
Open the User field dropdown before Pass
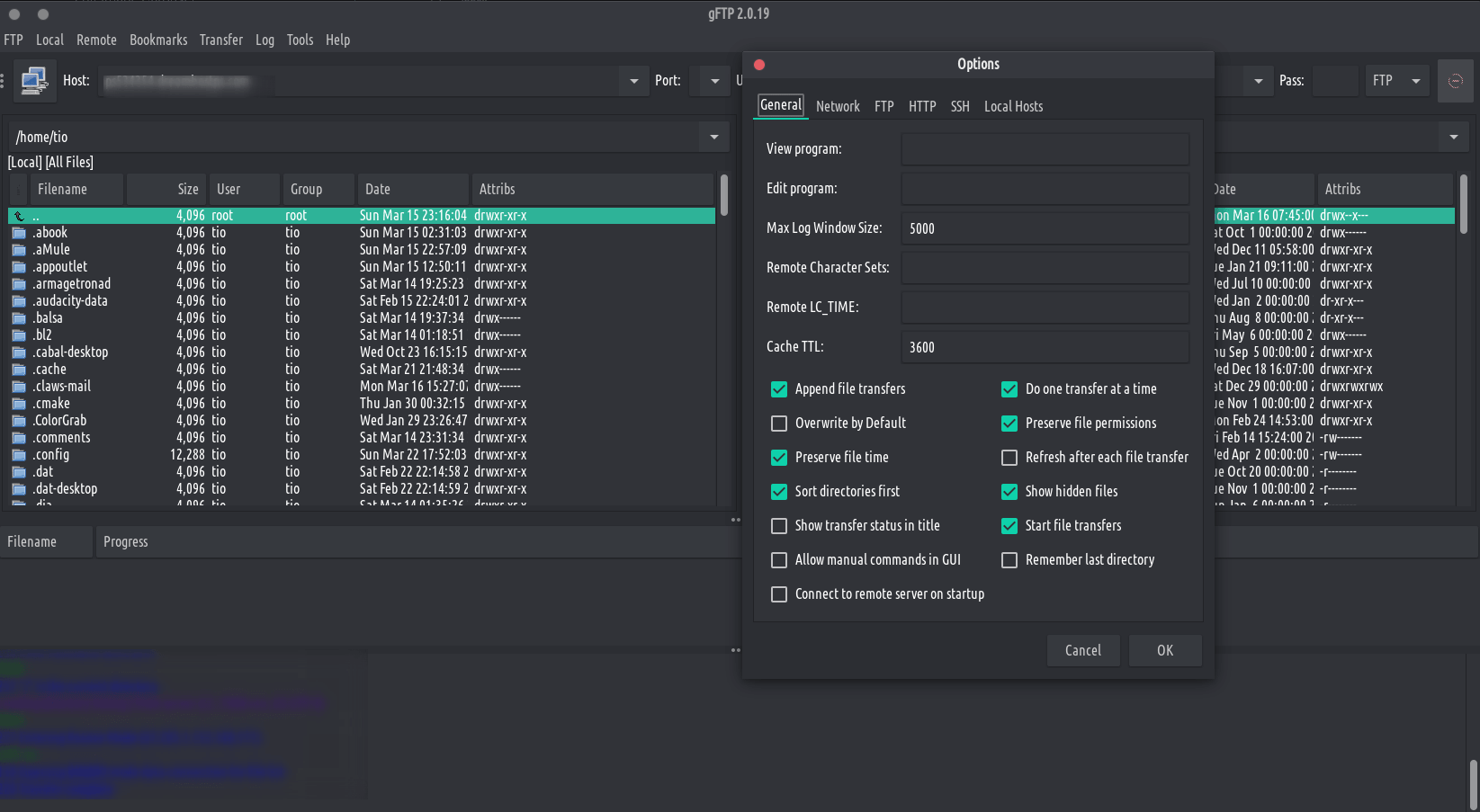tap(1259, 81)
